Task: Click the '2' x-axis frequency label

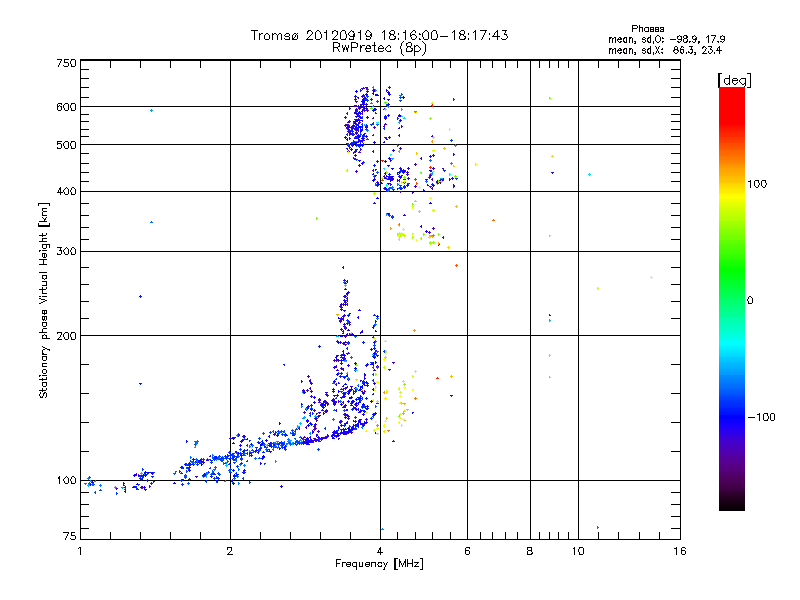Action: click(x=230, y=551)
